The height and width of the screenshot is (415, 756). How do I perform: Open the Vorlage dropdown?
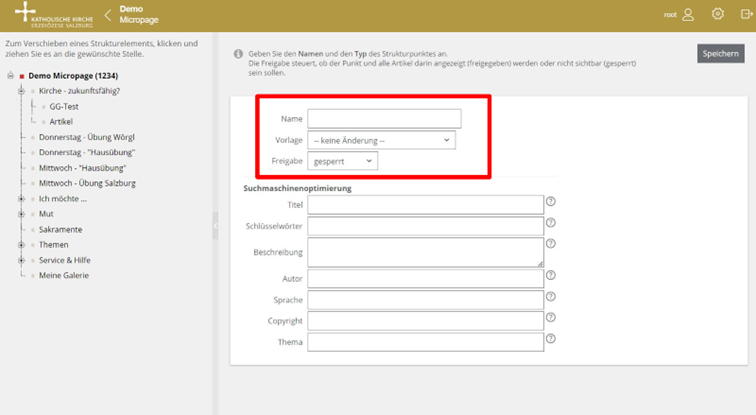[x=381, y=140]
